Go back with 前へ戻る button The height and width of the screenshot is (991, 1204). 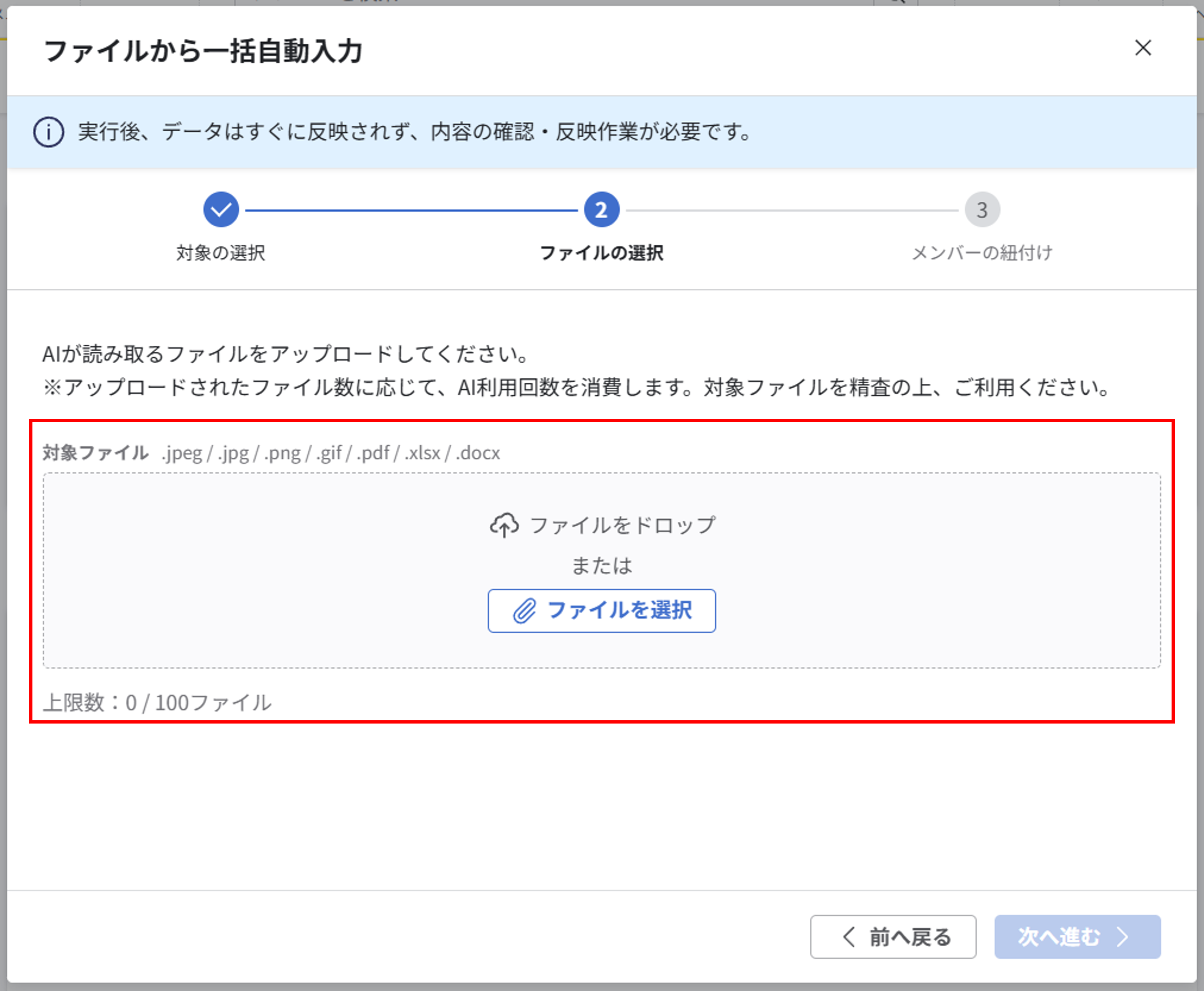[893, 937]
